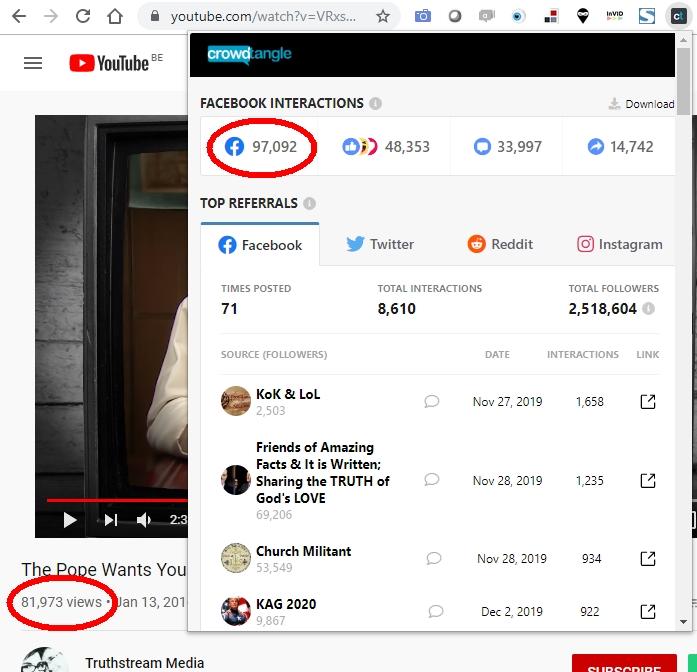Click the CrowdTangle logo
Viewport: 697px width, 672px height.
(x=249, y=54)
